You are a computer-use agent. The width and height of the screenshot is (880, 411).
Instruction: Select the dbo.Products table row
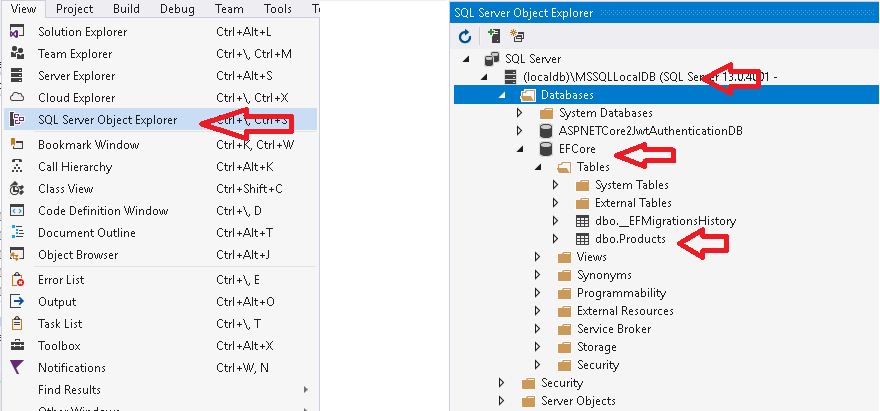[x=630, y=239]
